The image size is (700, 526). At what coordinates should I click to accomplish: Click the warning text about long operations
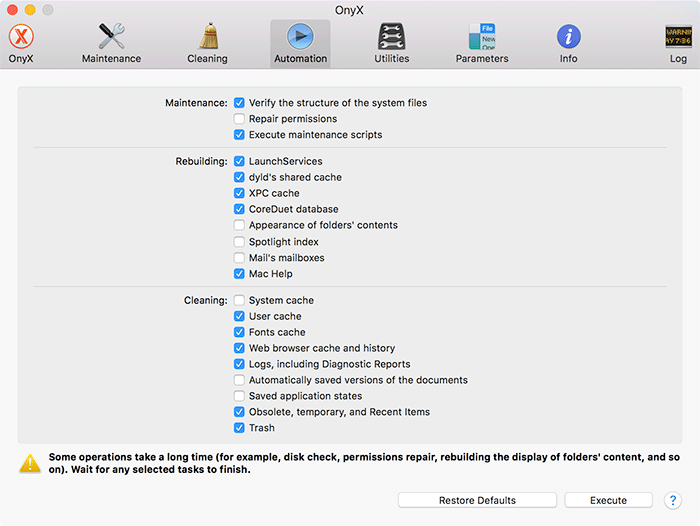(364, 463)
